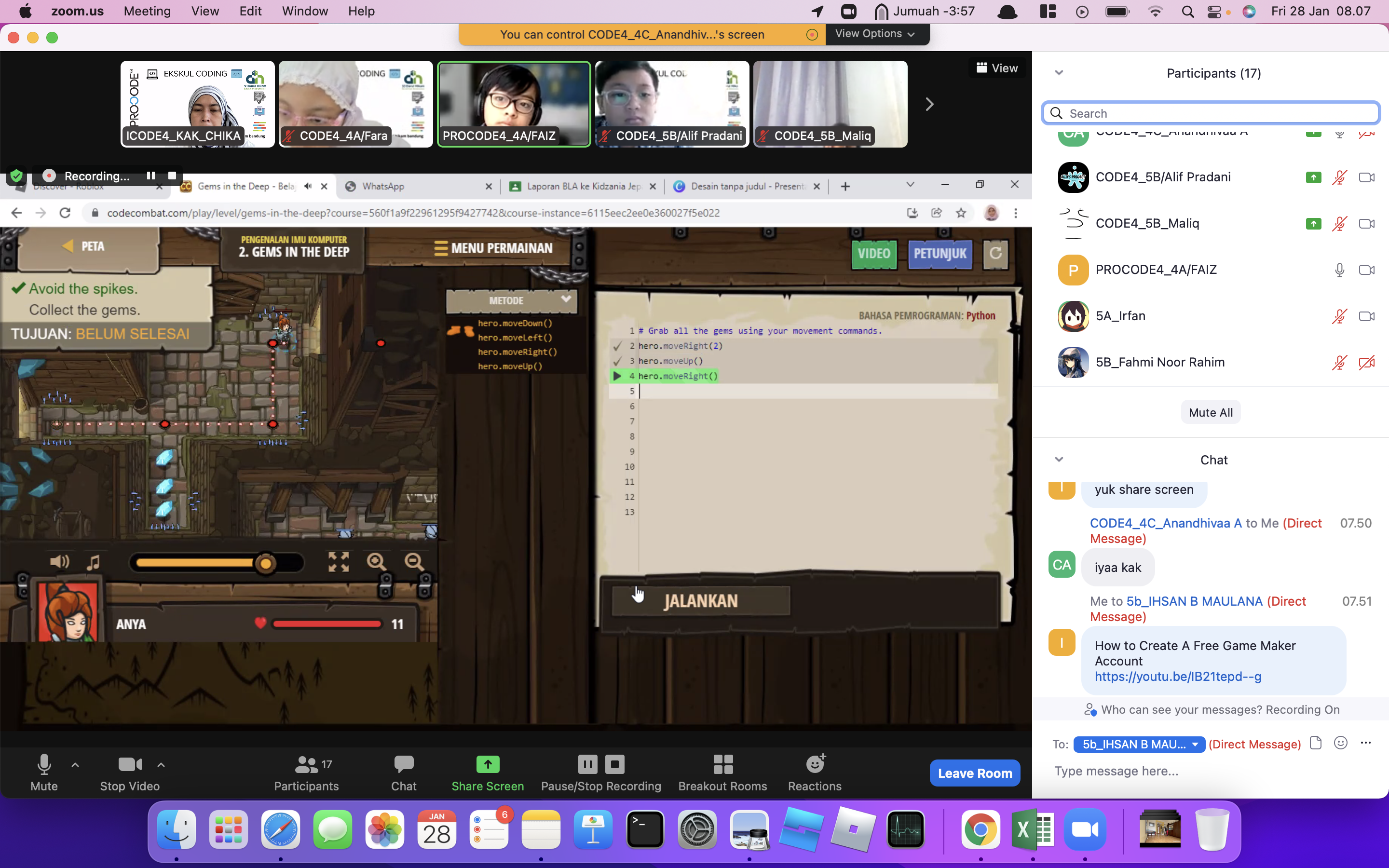This screenshot has width=1389, height=868.
Task: Toggle Stop Video camera button
Action: tap(129, 772)
